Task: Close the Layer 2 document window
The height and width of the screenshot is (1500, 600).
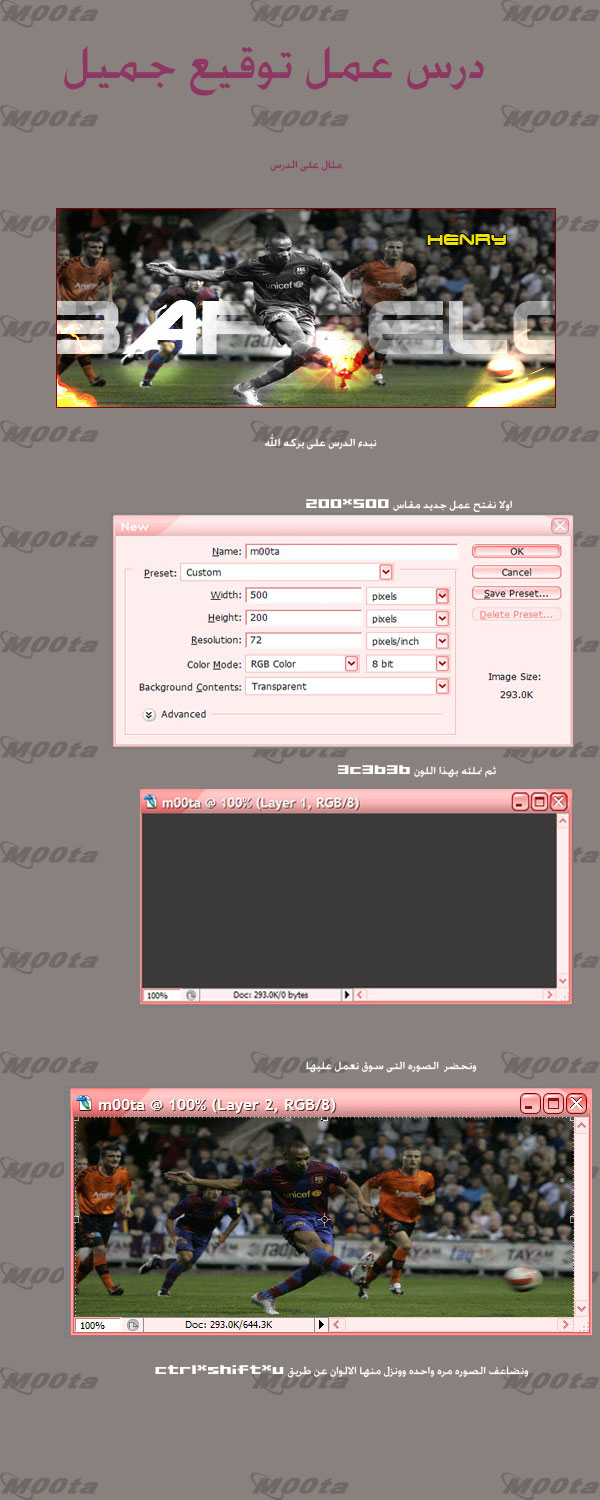Action: coord(576,1104)
